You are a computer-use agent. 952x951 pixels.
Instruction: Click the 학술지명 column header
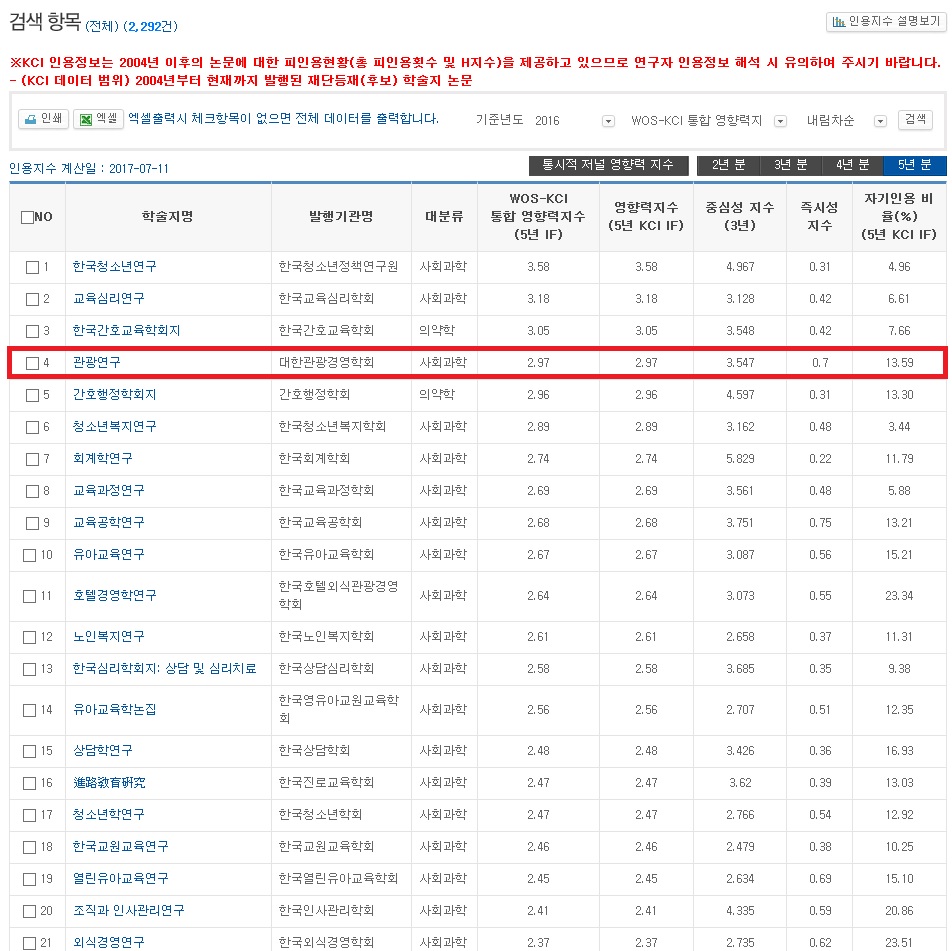click(x=168, y=217)
